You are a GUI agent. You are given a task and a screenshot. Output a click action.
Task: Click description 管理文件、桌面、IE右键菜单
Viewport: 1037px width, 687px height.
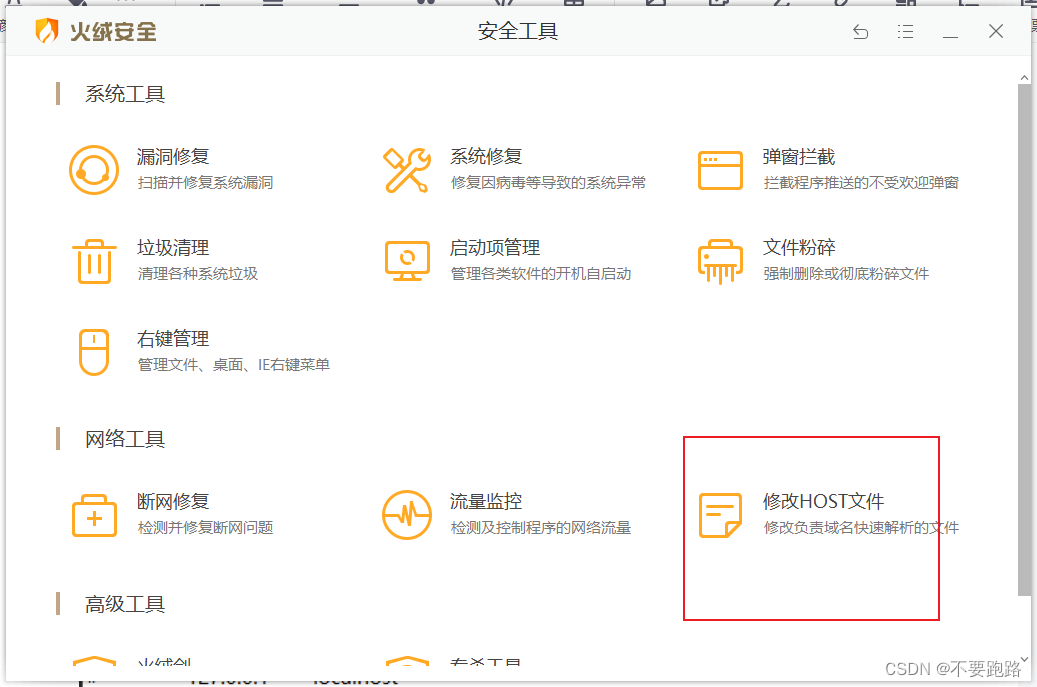233,364
